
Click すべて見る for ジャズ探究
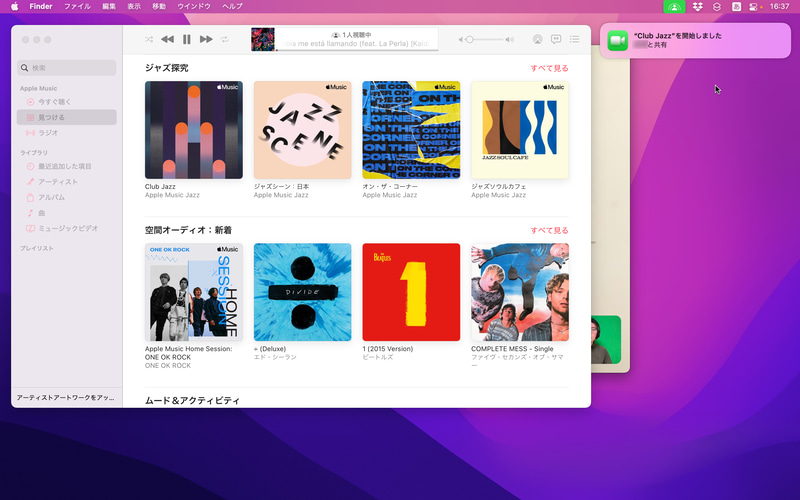tap(549, 68)
